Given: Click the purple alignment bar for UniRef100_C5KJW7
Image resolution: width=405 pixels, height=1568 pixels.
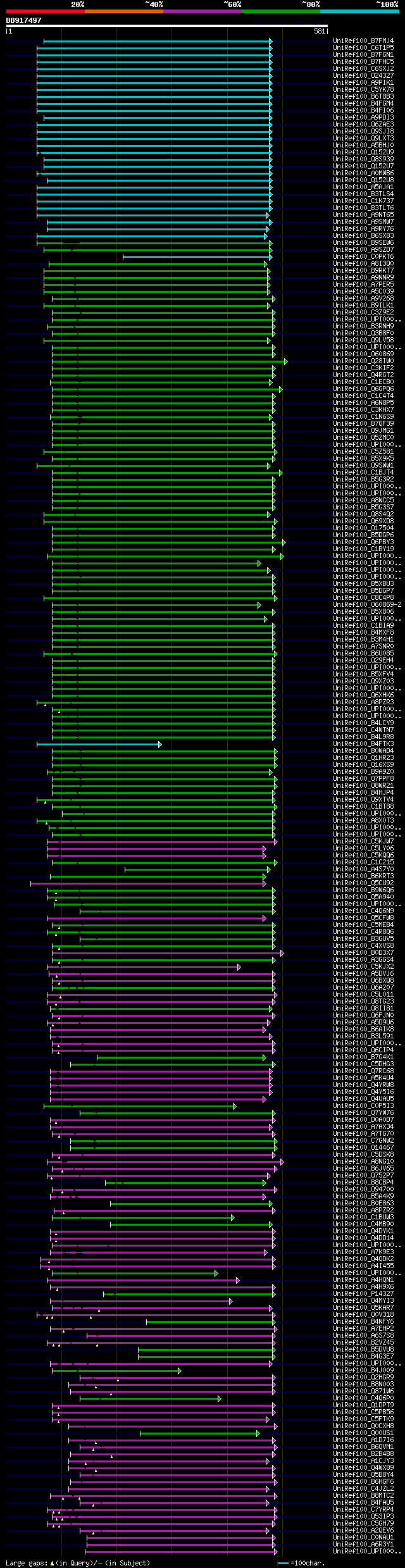Looking at the screenshot, I should pyautogui.click(x=162, y=842).
